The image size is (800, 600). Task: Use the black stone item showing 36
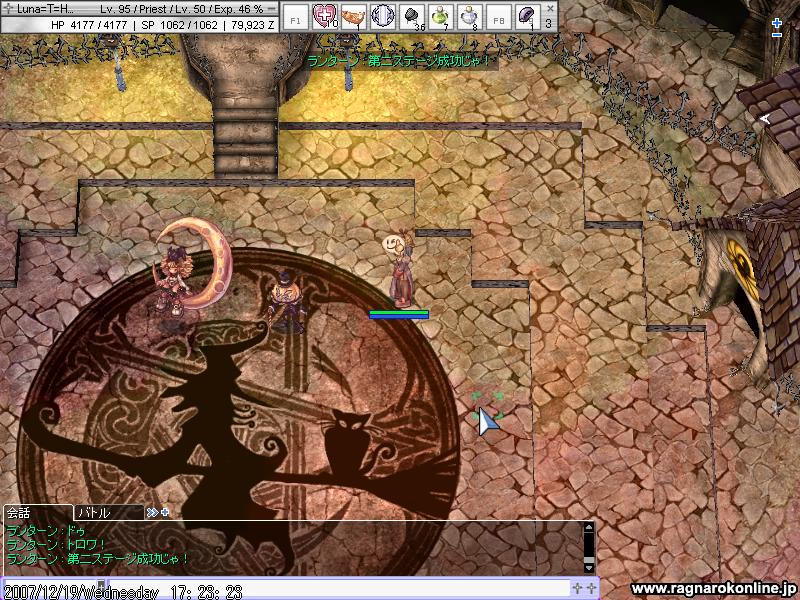pyautogui.click(x=412, y=16)
